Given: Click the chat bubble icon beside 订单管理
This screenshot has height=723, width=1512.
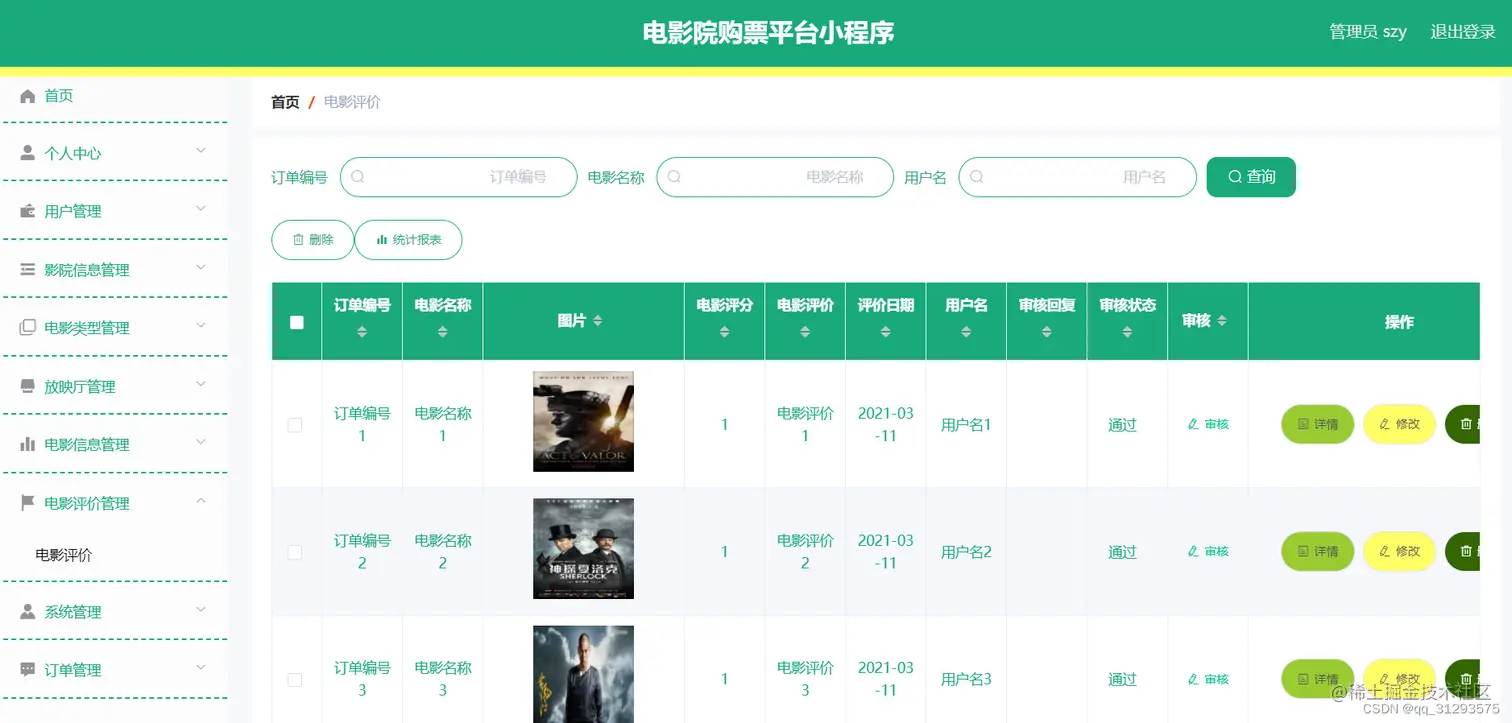Looking at the screenshot, I should tap(28, 669).
